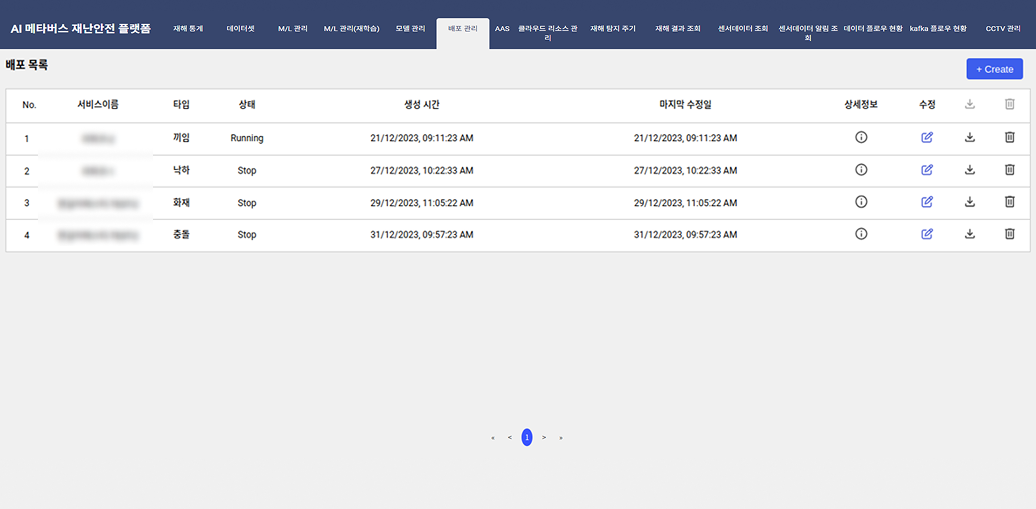Open detail info for row 4 (충돌)
This screenshot has width=1036, height=509.
(x=861, y=233)
